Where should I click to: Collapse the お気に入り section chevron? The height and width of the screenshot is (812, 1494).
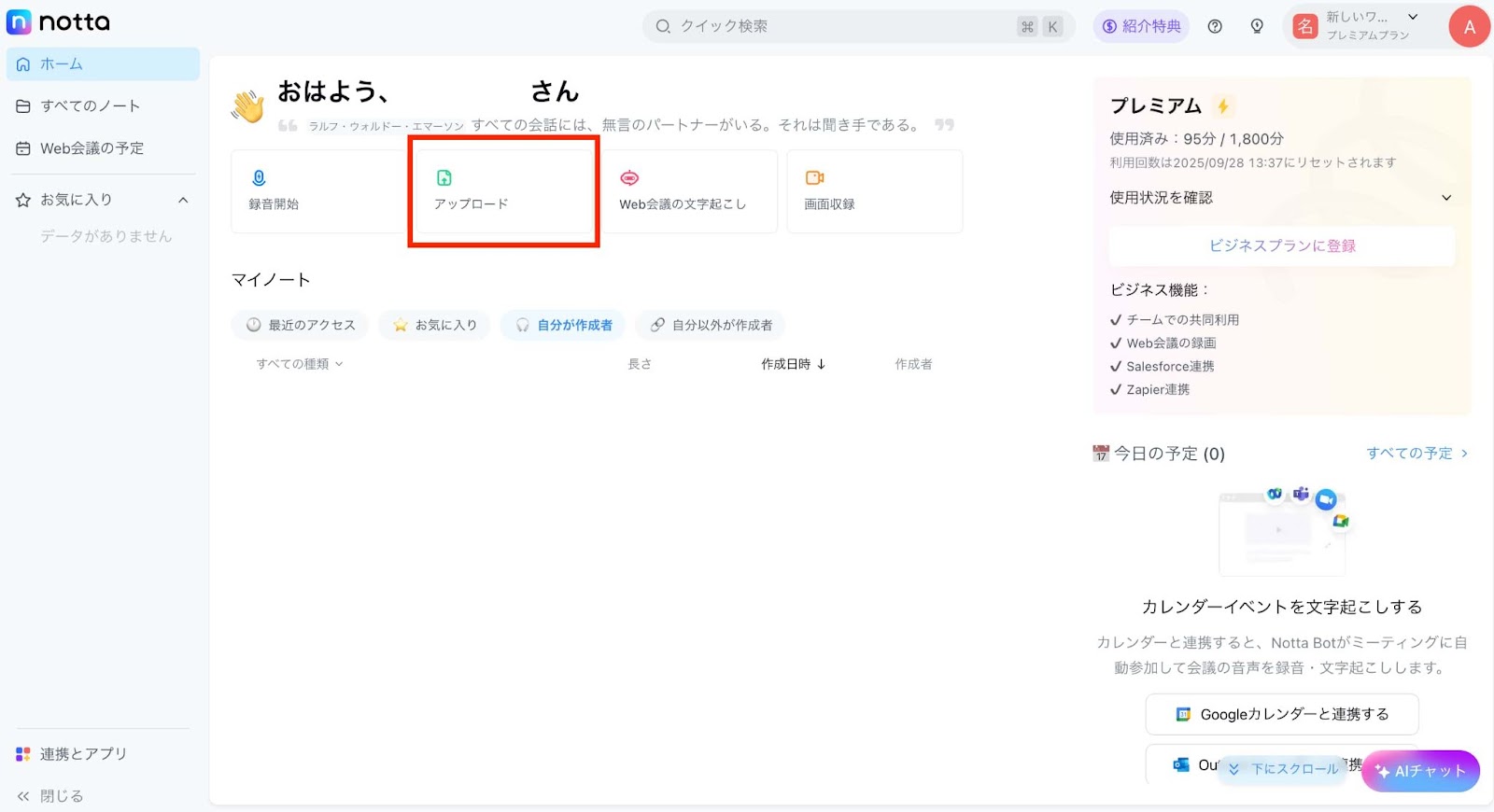183,200
